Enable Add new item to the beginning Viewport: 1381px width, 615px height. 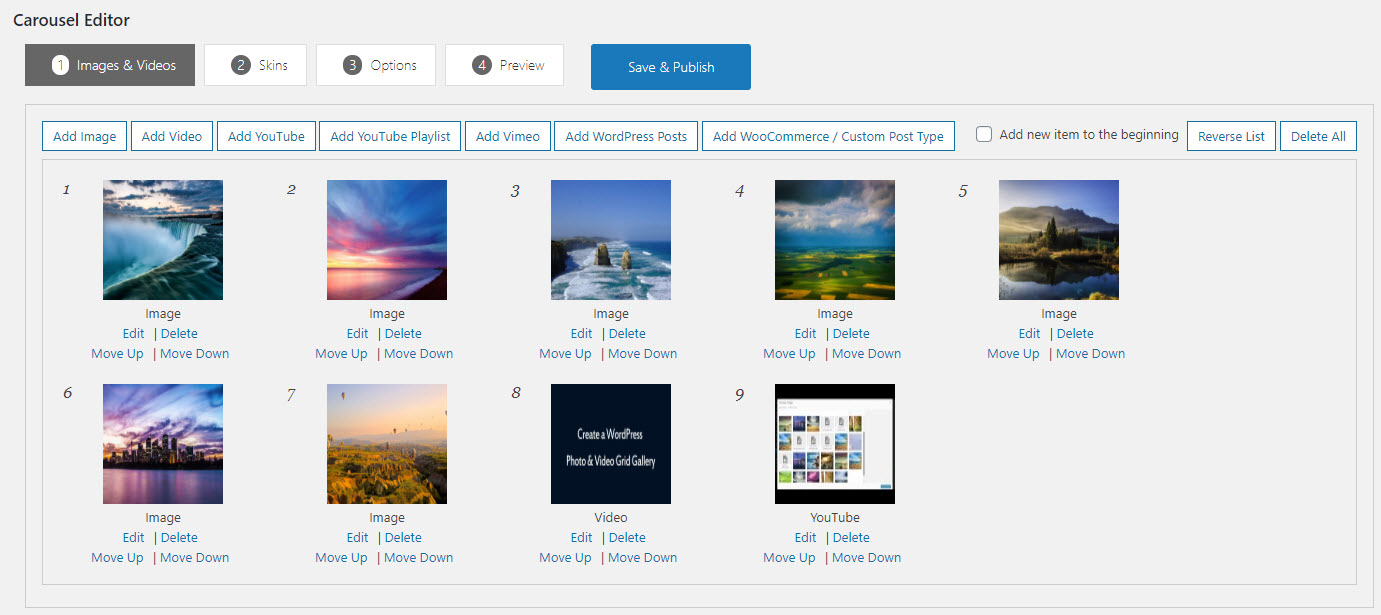coord(985,134)
